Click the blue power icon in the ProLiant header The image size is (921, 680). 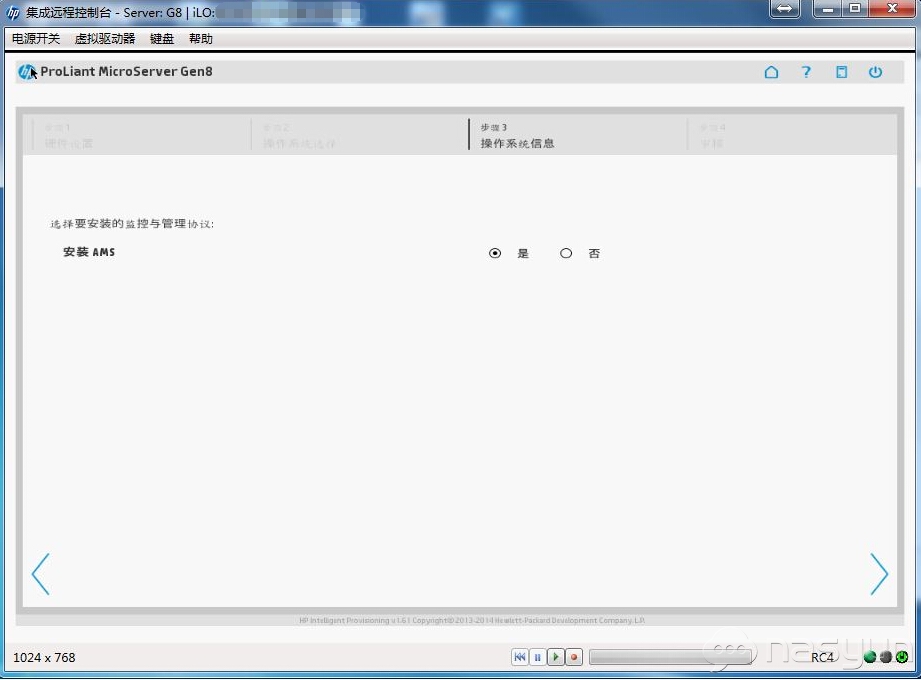click(x=875, y=72)
